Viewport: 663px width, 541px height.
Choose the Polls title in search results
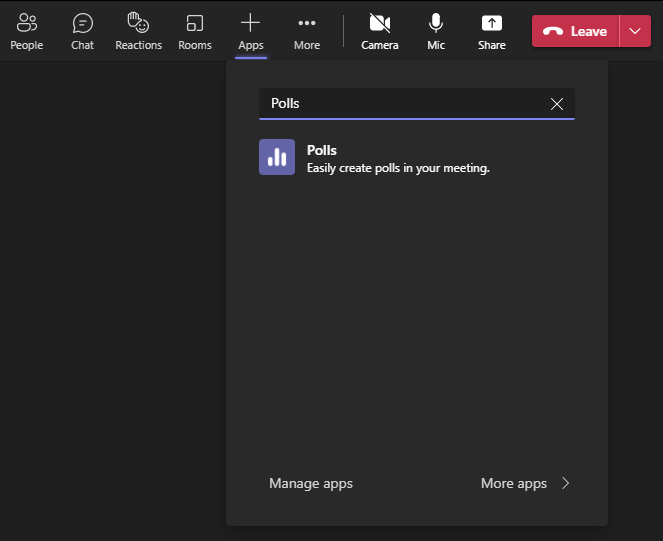[322, 150]
